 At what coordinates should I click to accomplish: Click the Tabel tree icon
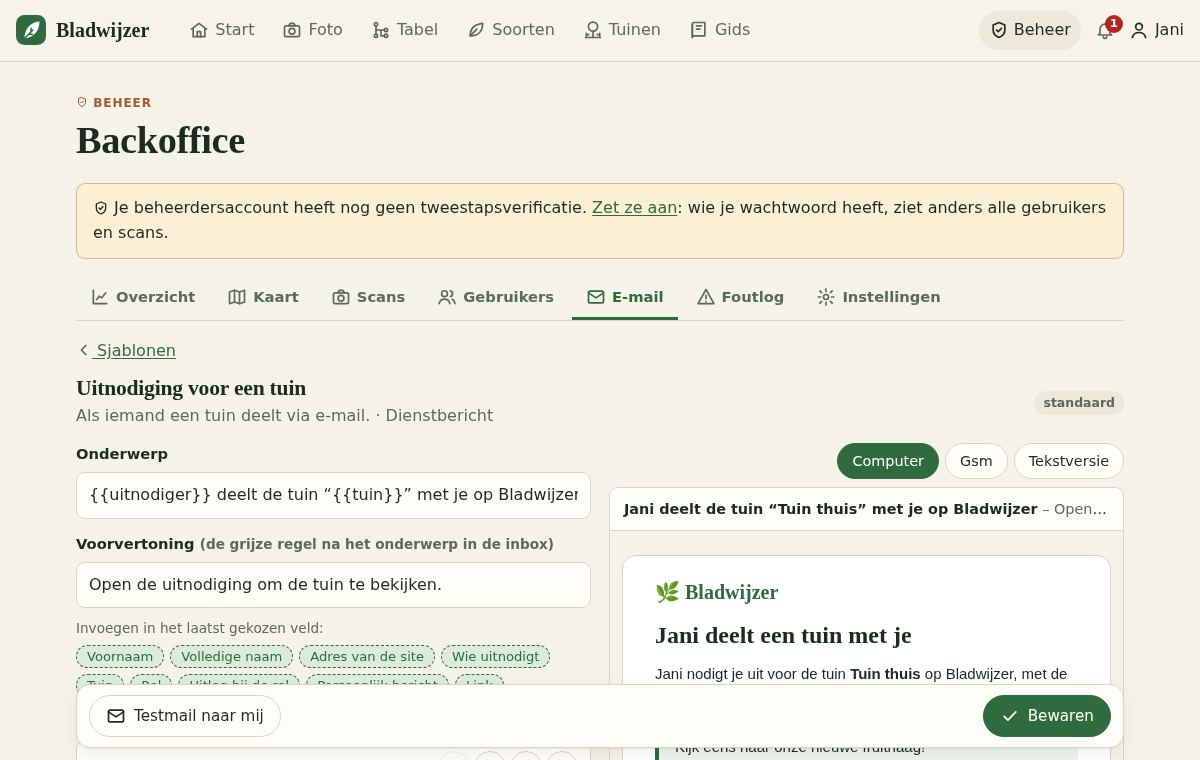pyautogui.click(x=381, y=30)
